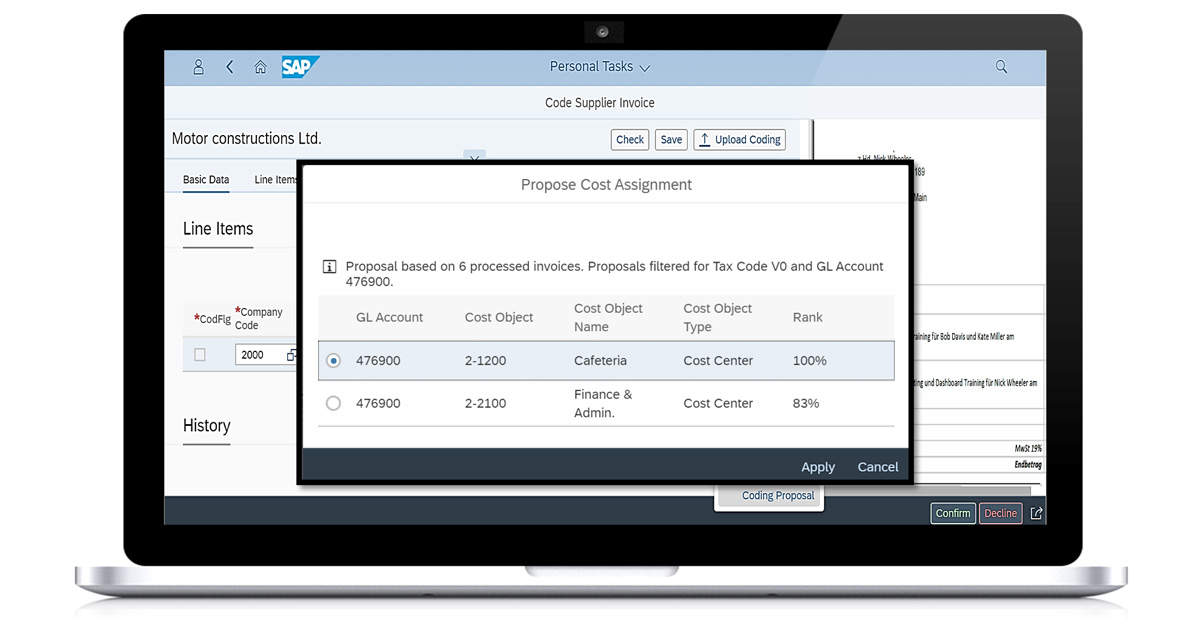This screenshot has width=1200, height=628.
Task: Go to the home icon
Action: 260,67
